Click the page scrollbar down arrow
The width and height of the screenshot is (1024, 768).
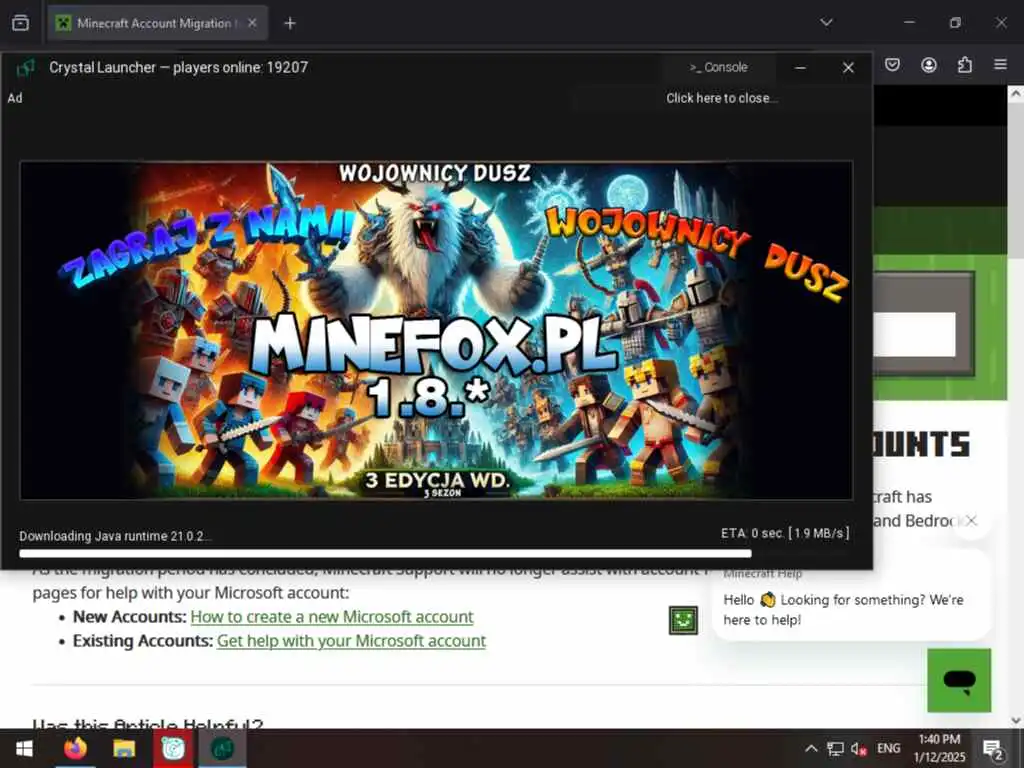click(1016, 720)
